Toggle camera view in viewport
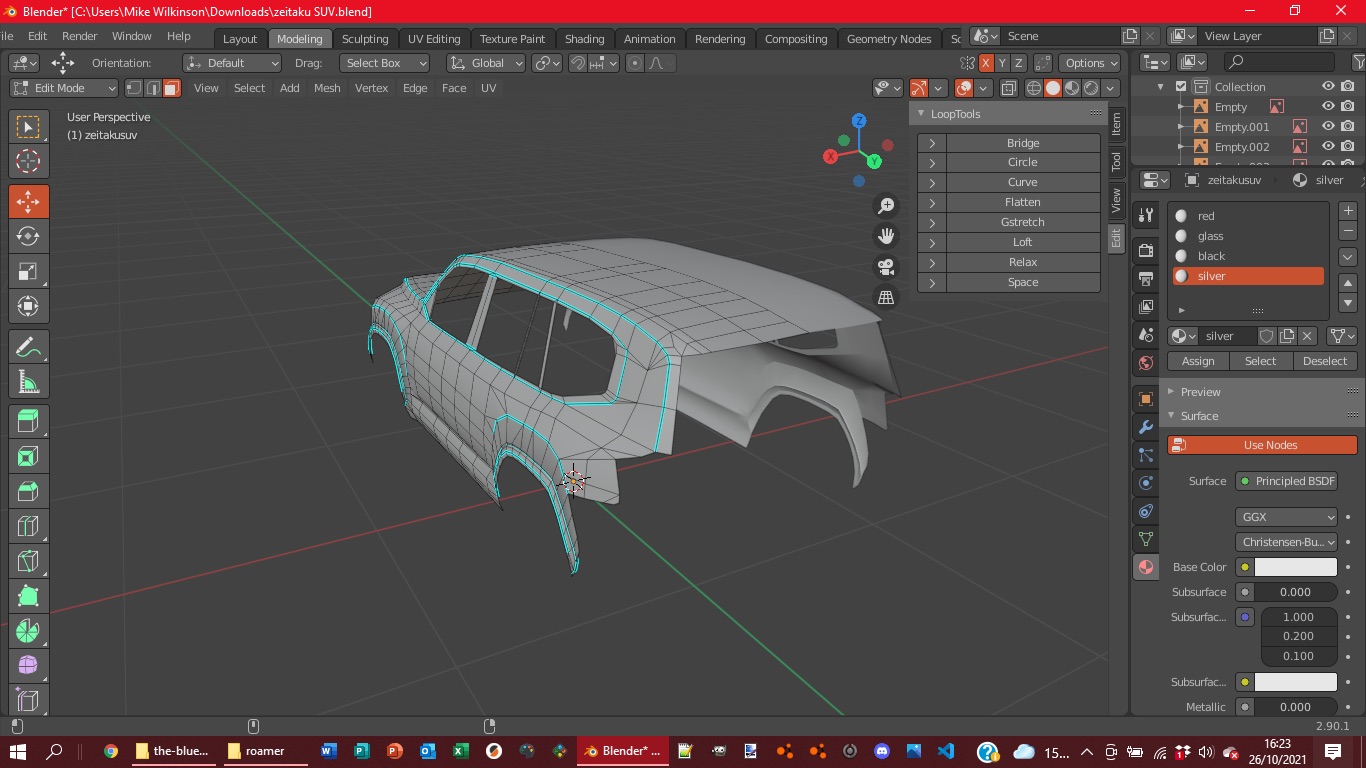Screen dimensions: 1366x768 tap(886, 267)
